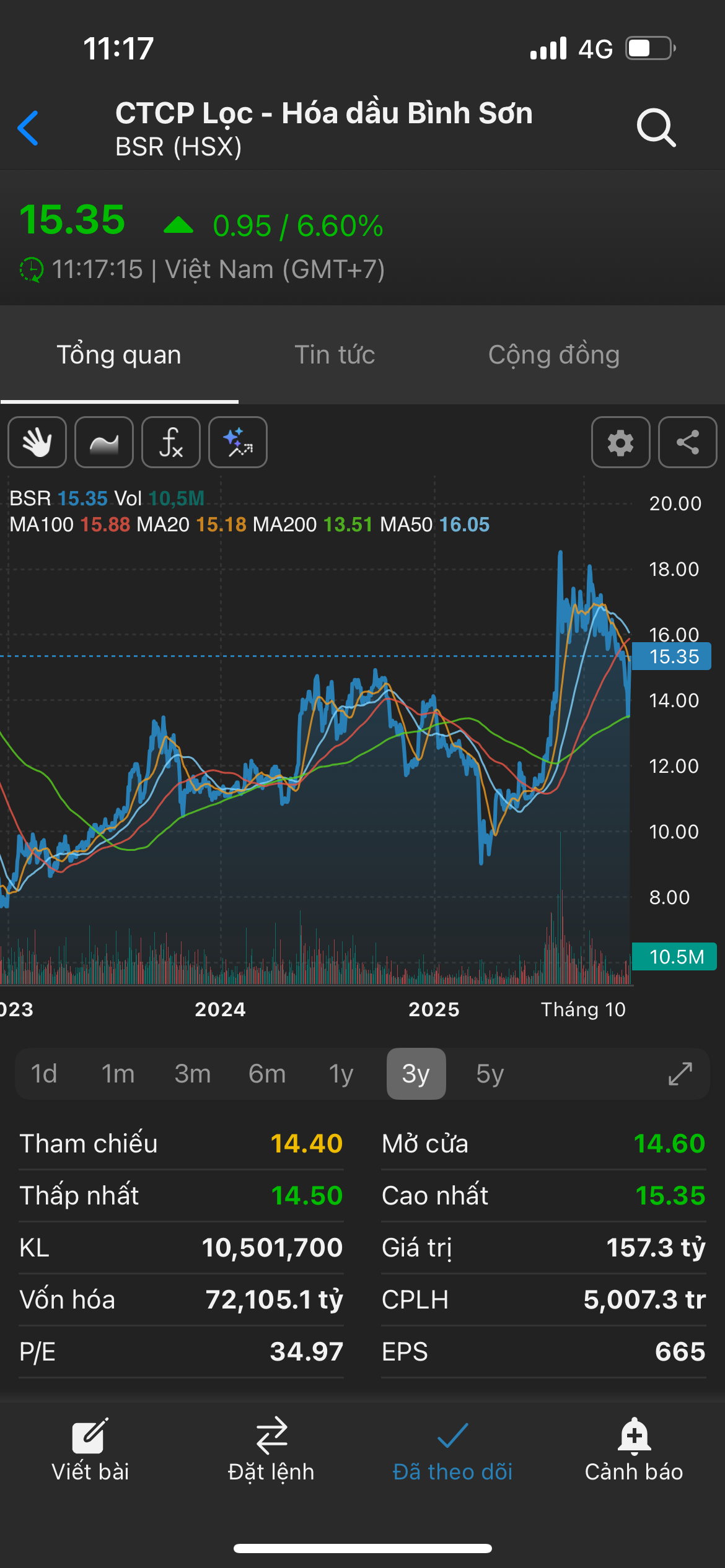Select the 5y time range
Image resolution: width=725 pixels, height=1568 pixels.
tap(490, 1074)
